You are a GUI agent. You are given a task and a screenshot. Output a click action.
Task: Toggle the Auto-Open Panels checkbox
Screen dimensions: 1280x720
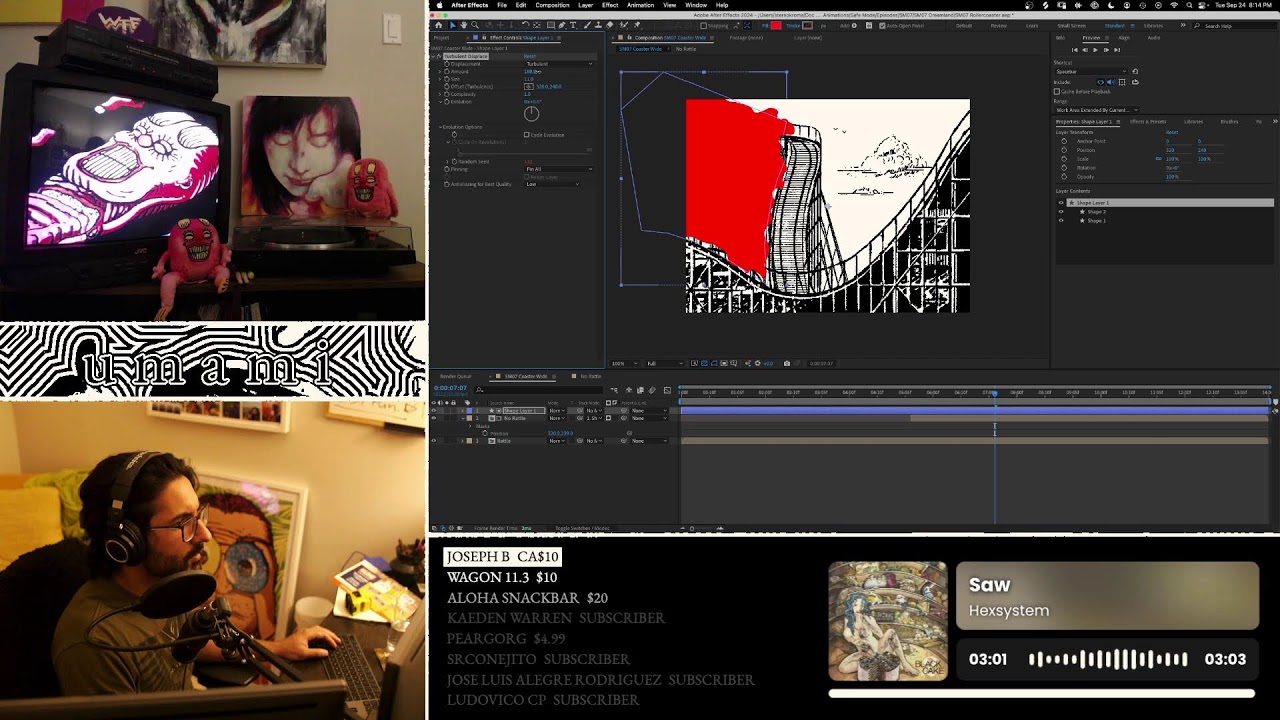point(881,25)
